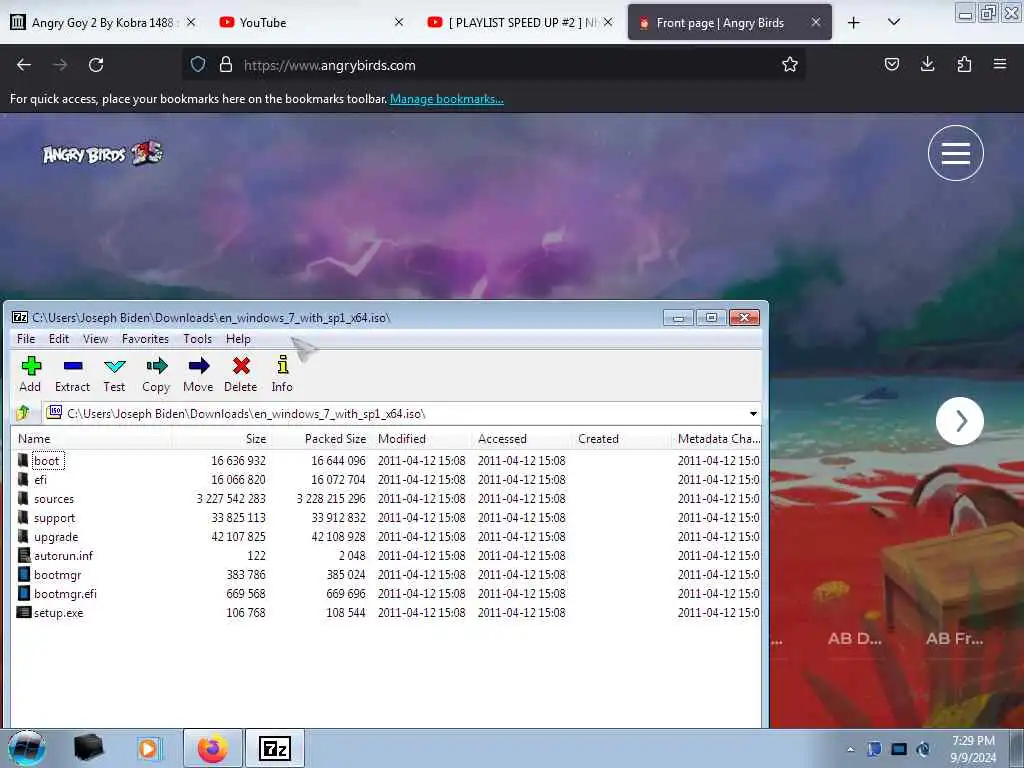Reload the Angry Birds page

[x=96, y=65]
